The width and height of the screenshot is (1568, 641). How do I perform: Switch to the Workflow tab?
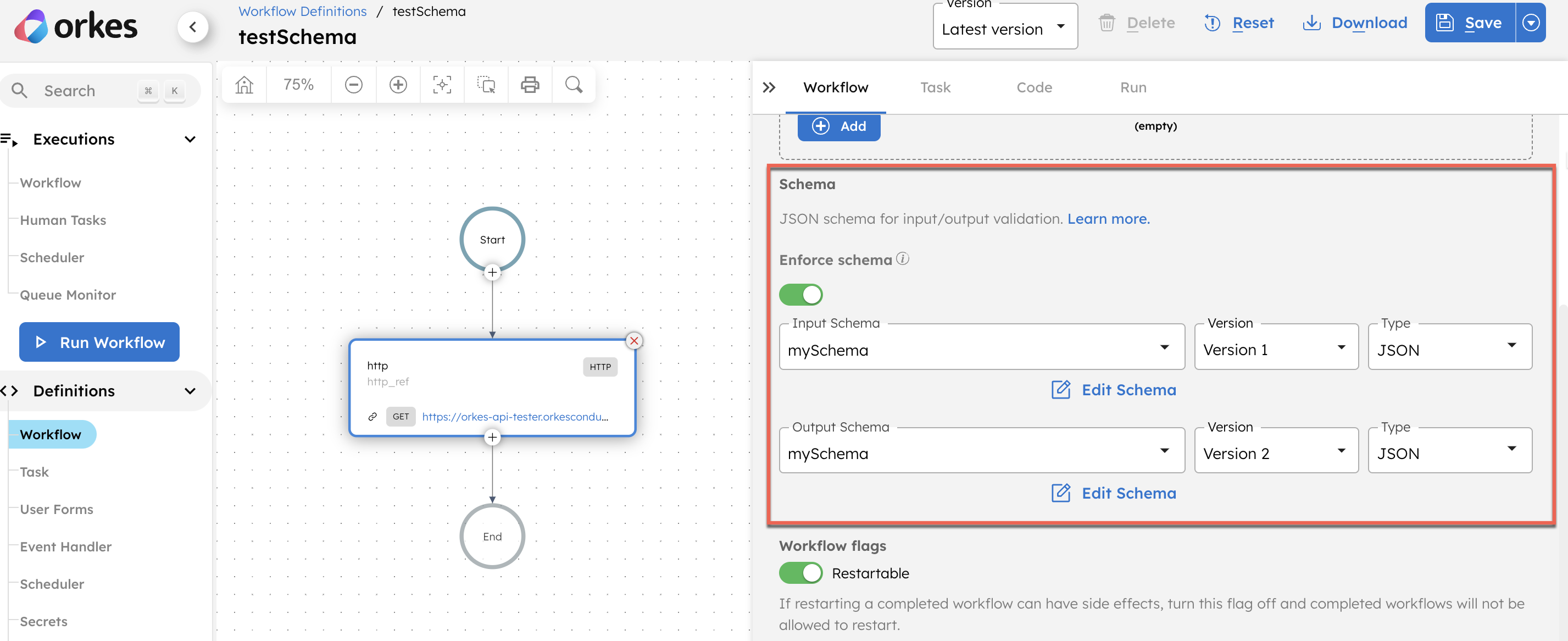(836, 88)
